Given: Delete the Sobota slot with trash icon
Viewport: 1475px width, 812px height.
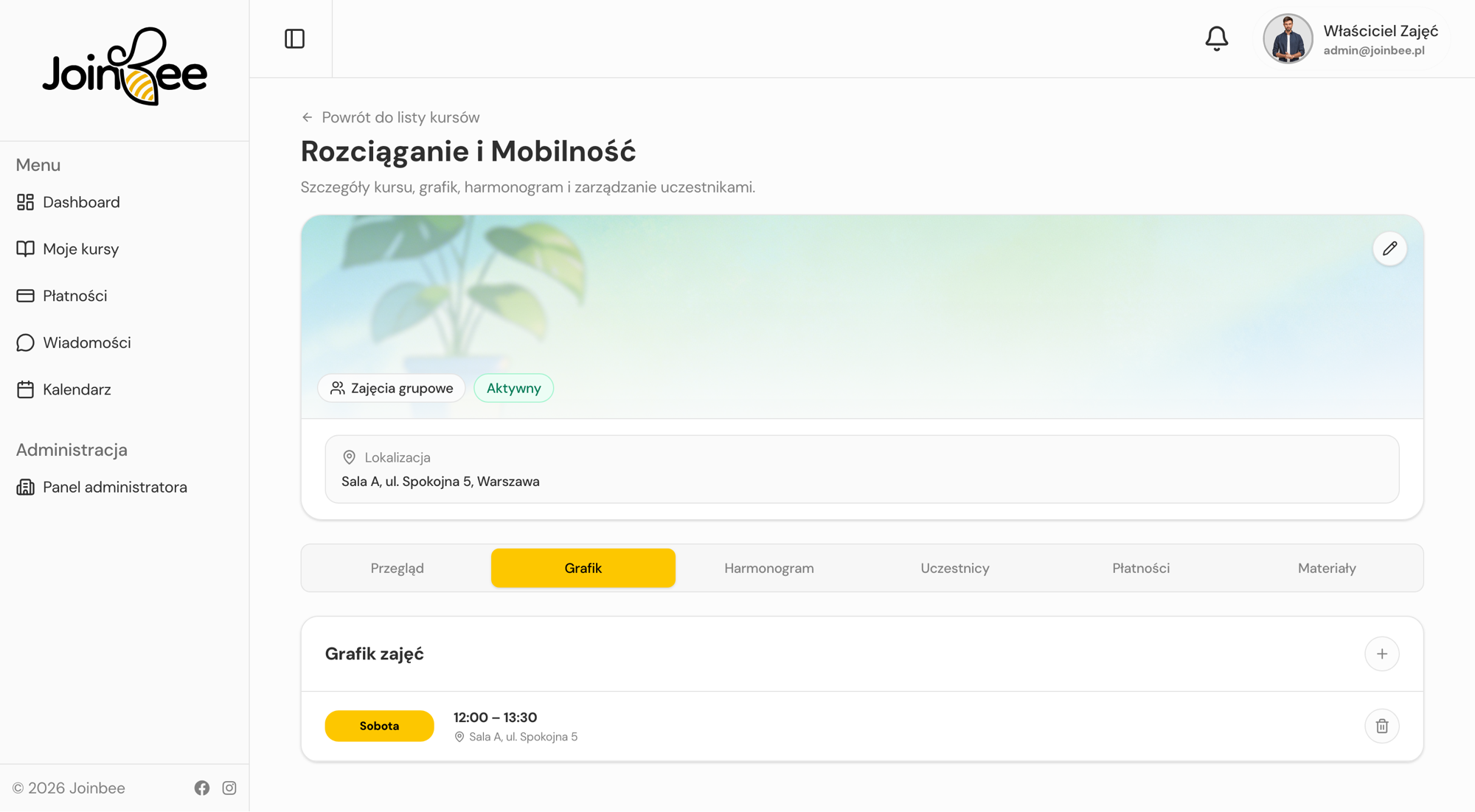Looking at the screenshot, I should (1381, 726).
